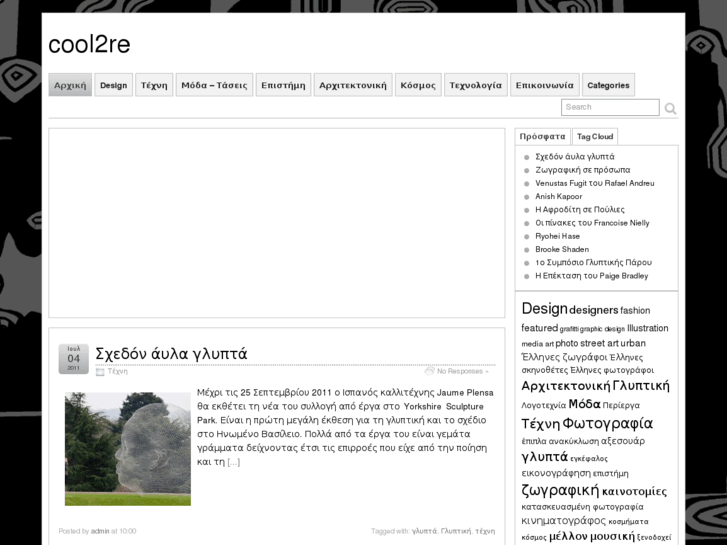Open the Τέχνη navigation menu item

(154, 85)
